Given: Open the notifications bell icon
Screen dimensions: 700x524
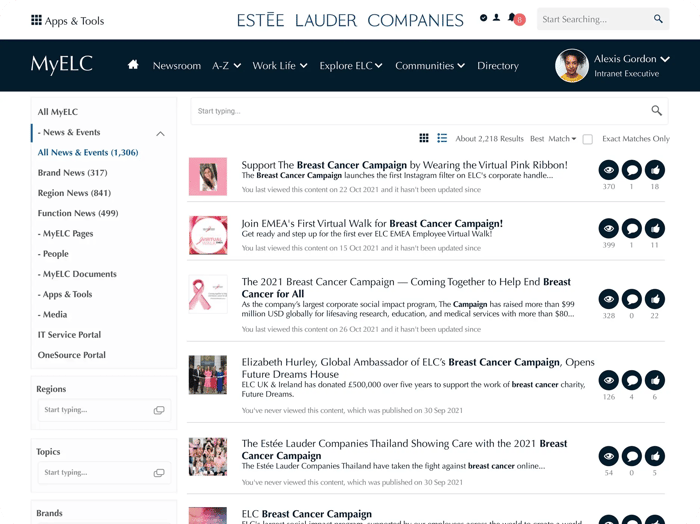Looking at the screenshot, I should tap(512, 18).
